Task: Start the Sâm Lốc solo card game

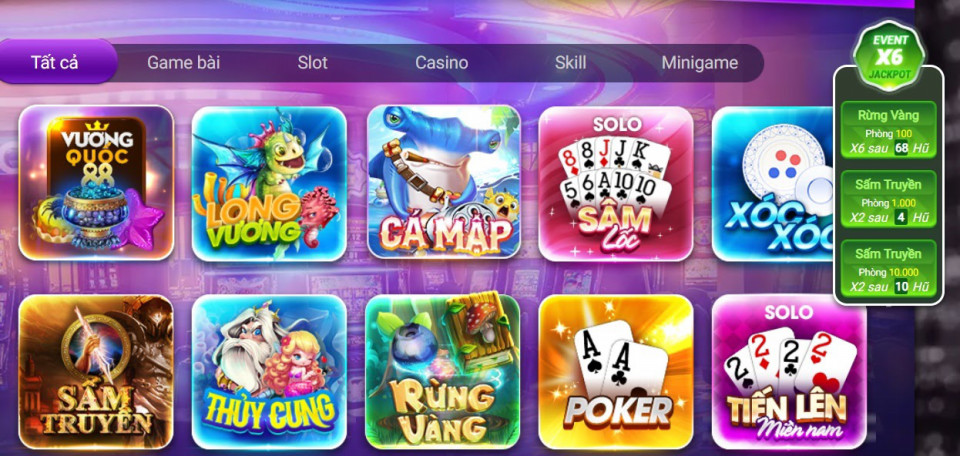Action: (616, 184)
